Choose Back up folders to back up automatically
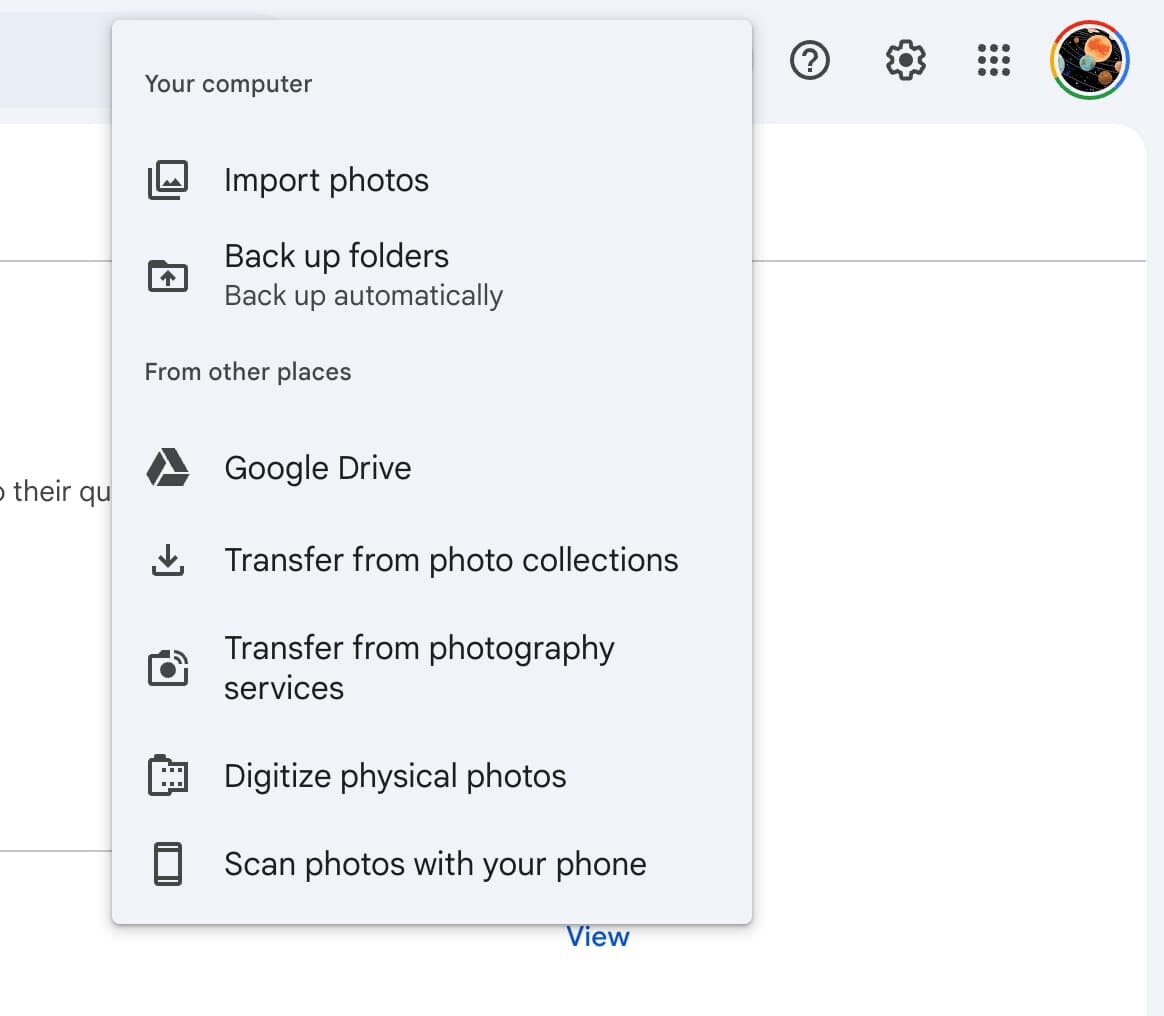This screenshot has width=1164, height=1016. pos(337,256)
